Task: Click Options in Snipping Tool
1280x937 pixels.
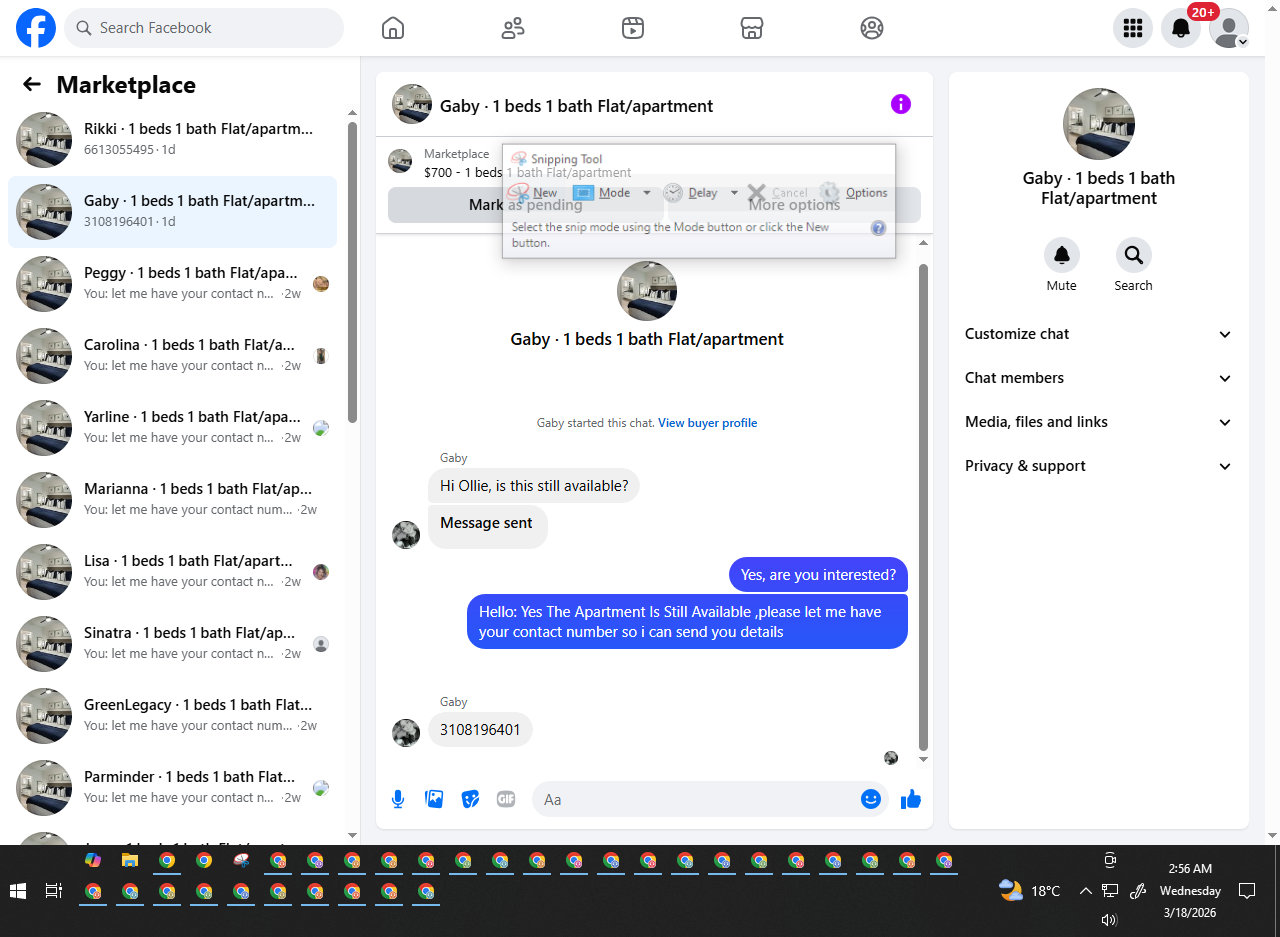Action: (855, 193)
